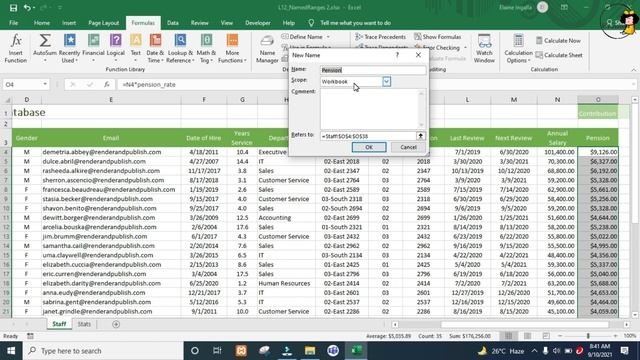Screen dimensions: 640x360
Task: Collapse the ribbon using the chevron
Action: point(633,70)
